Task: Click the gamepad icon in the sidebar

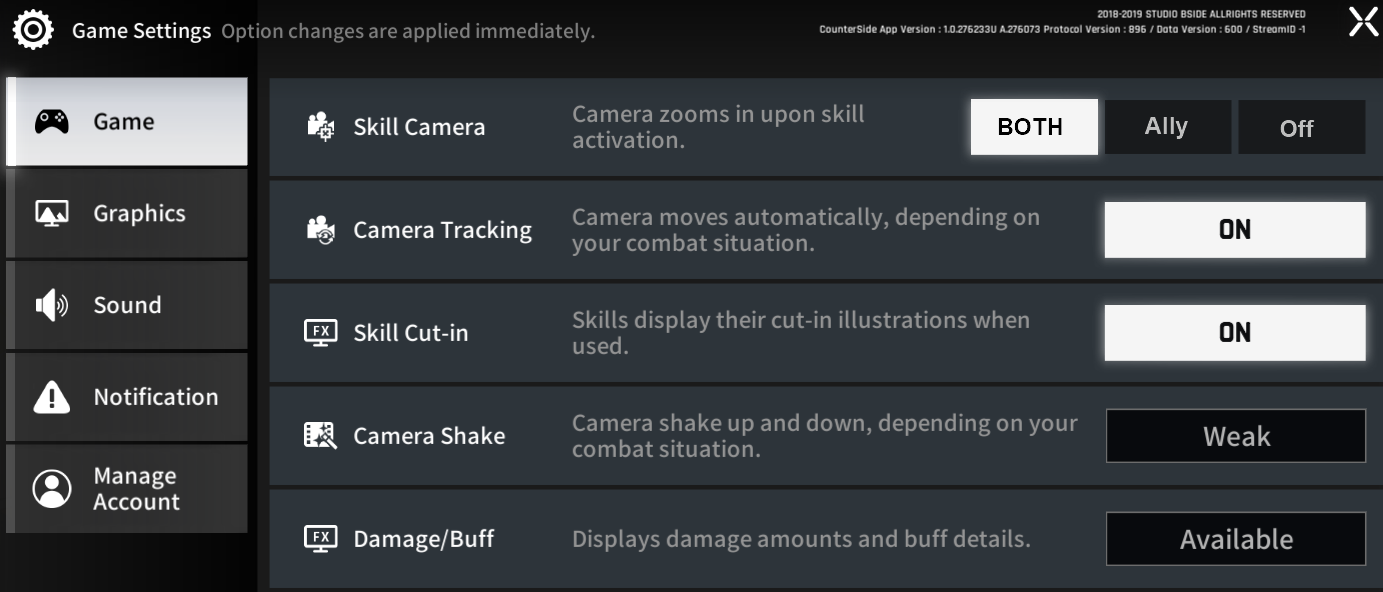Action: click(52, 122)
